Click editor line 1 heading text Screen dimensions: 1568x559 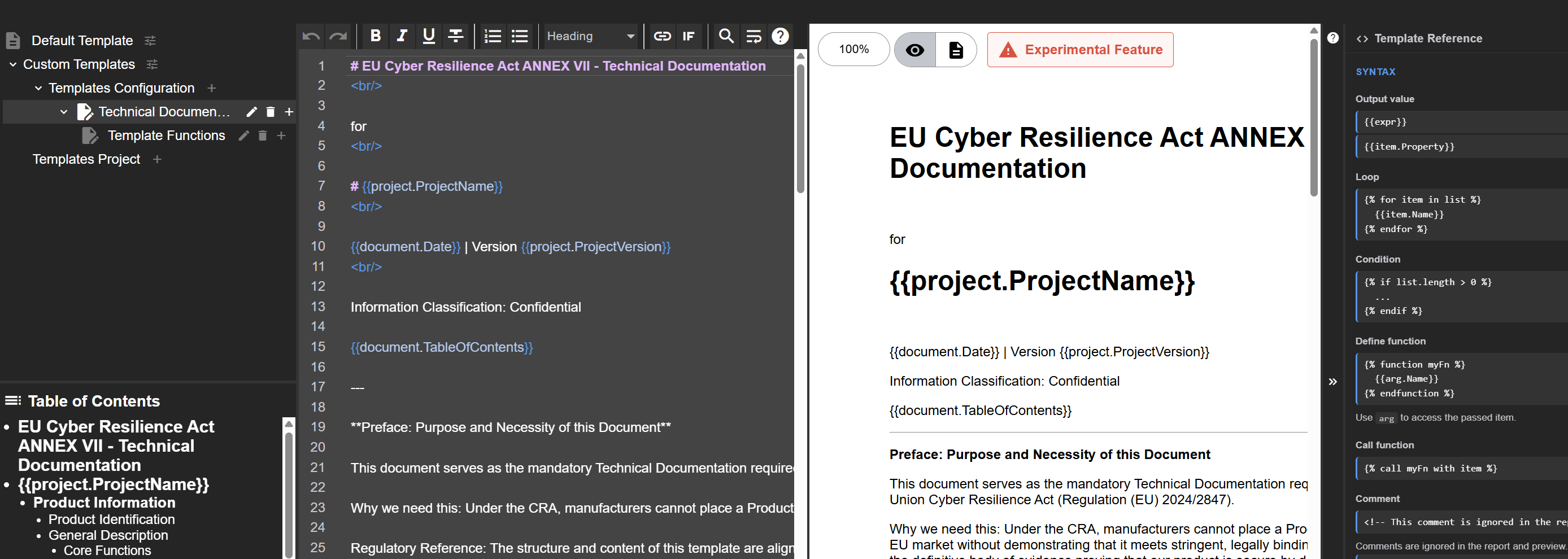(x=557, y=66)
